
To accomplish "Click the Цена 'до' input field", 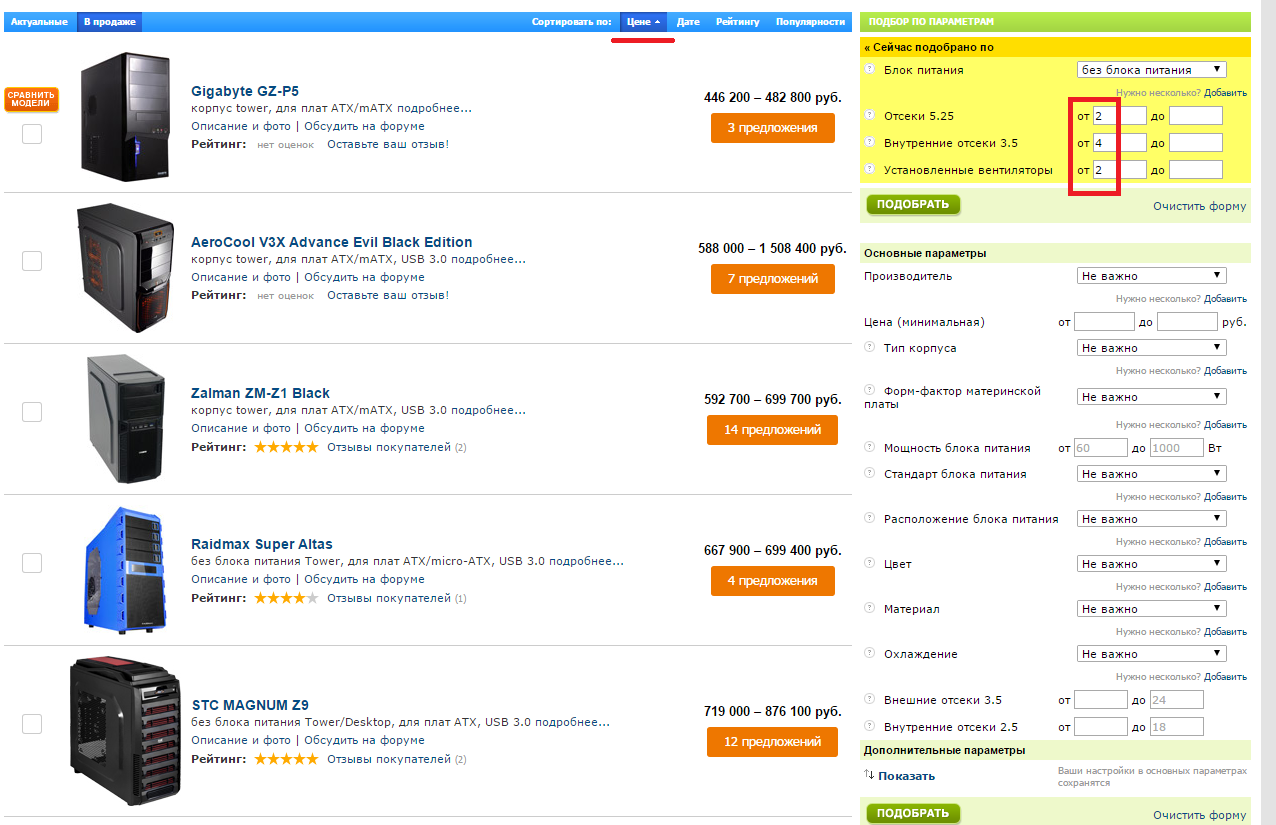I will click(x=1187, y=322).
